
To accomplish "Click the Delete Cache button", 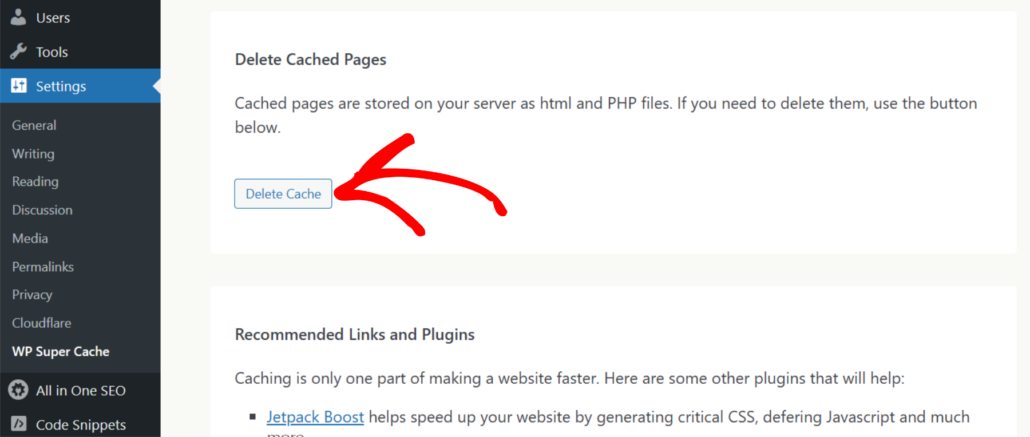I will (283, 194).
